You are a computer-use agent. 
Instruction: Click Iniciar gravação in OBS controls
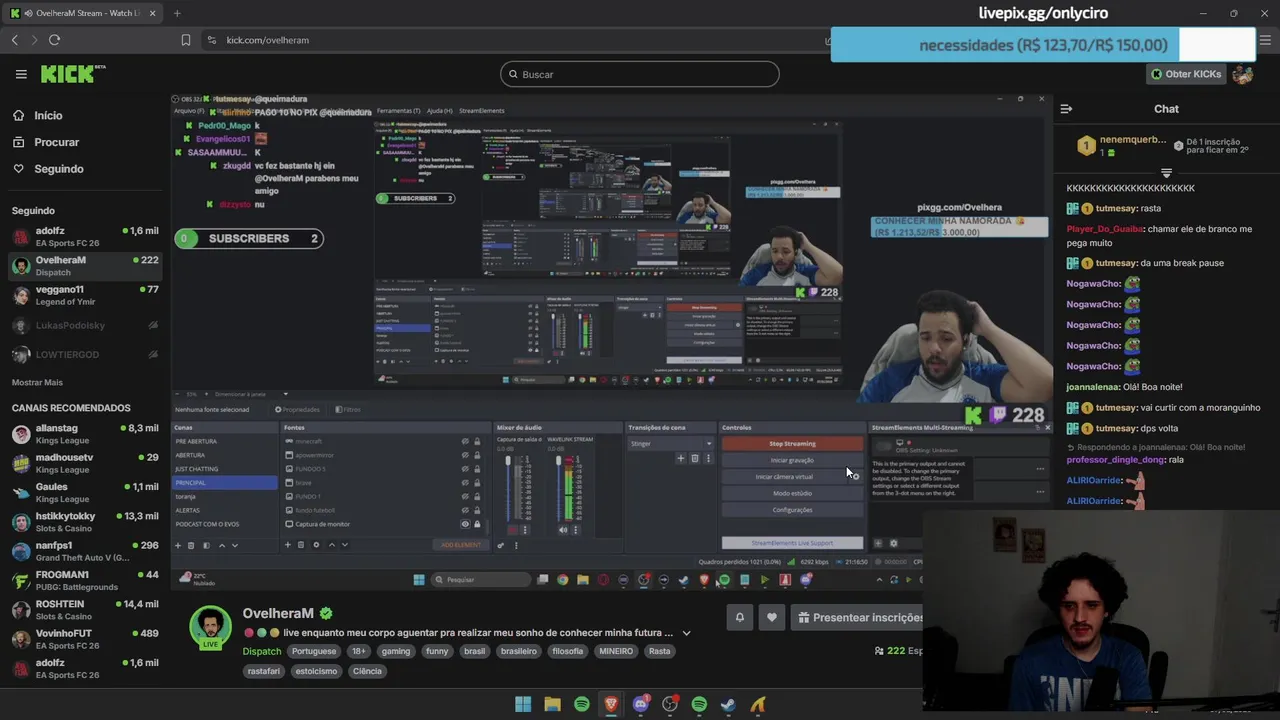pos(792,460)
